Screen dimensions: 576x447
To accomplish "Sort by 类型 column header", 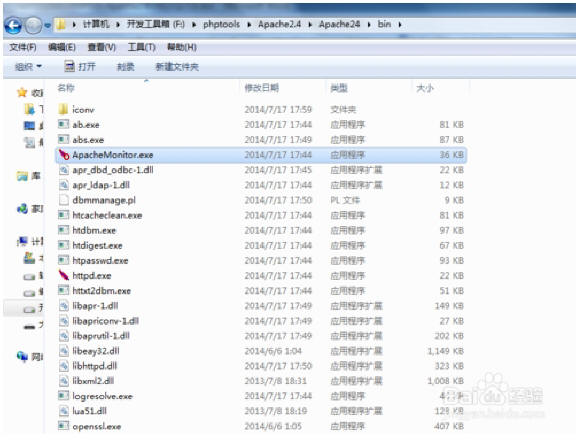I will pyautogui.click(x=339, y=88).
